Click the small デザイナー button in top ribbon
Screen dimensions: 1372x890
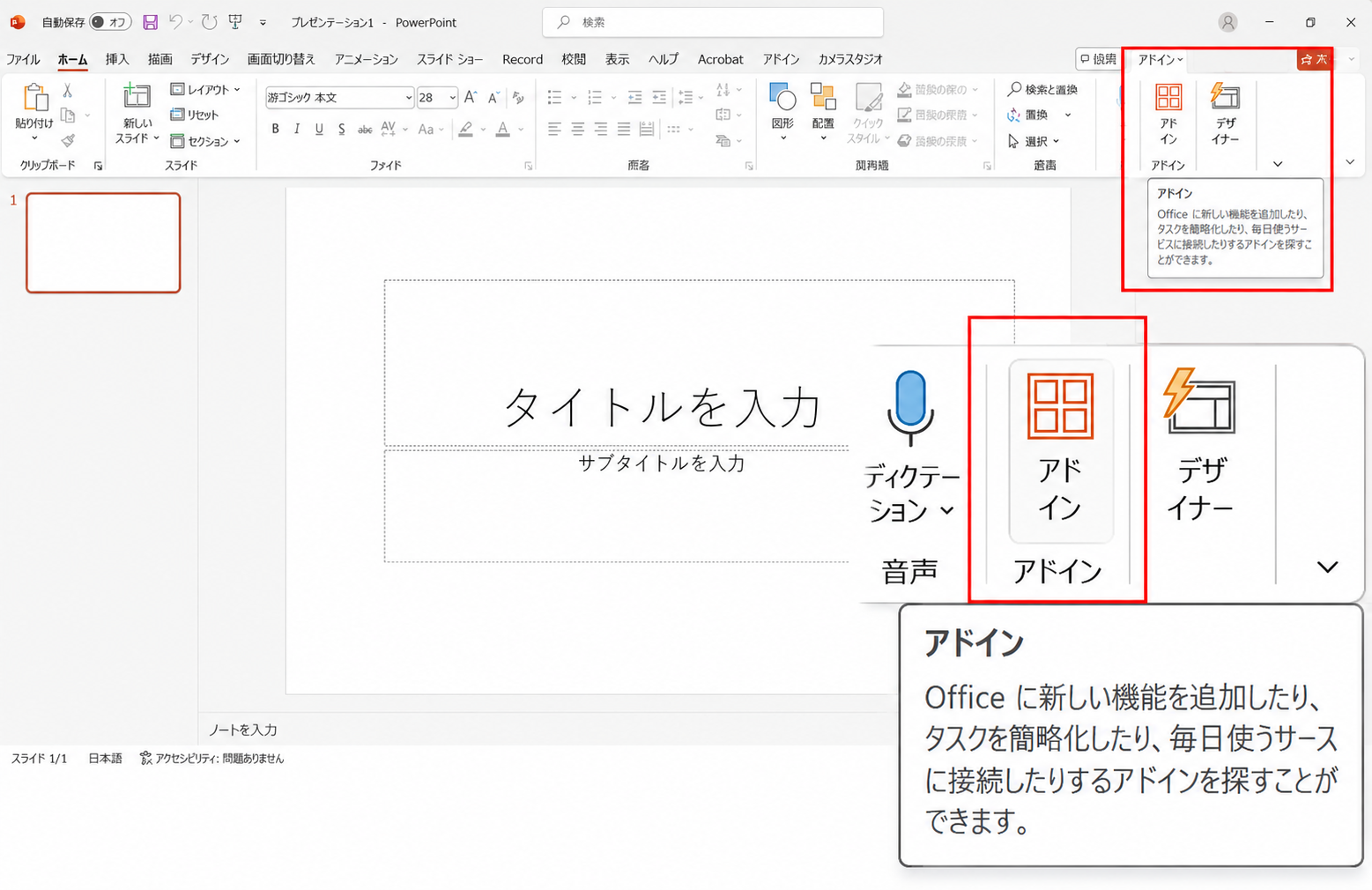[x=1225, y=115]
